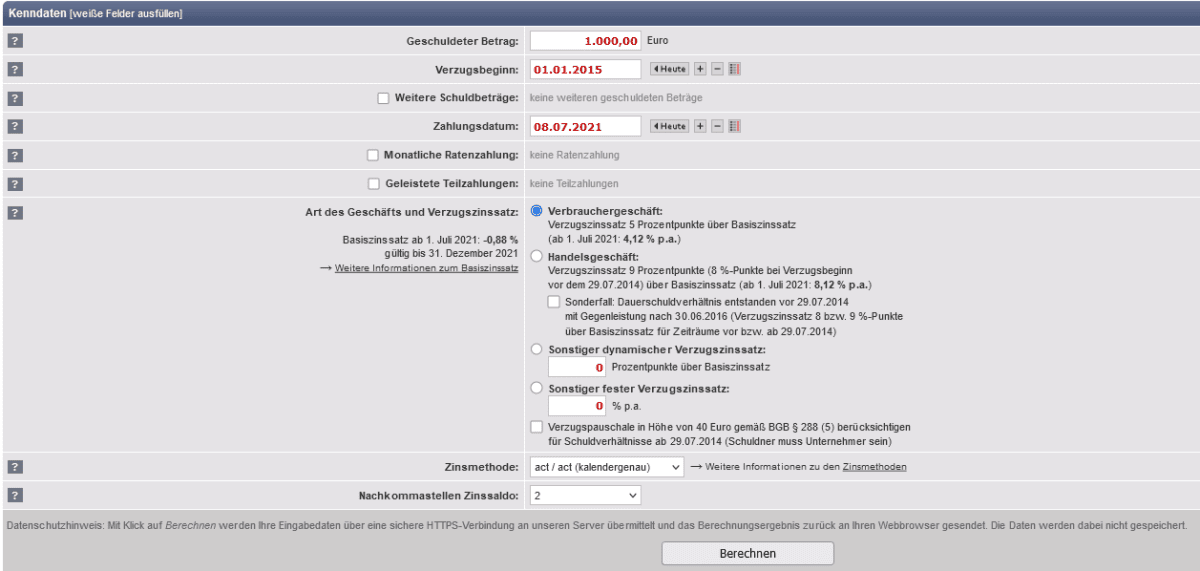
Task: Expand Nachkommastellen Zinssaldo dropdown
Action: (585, 495)
